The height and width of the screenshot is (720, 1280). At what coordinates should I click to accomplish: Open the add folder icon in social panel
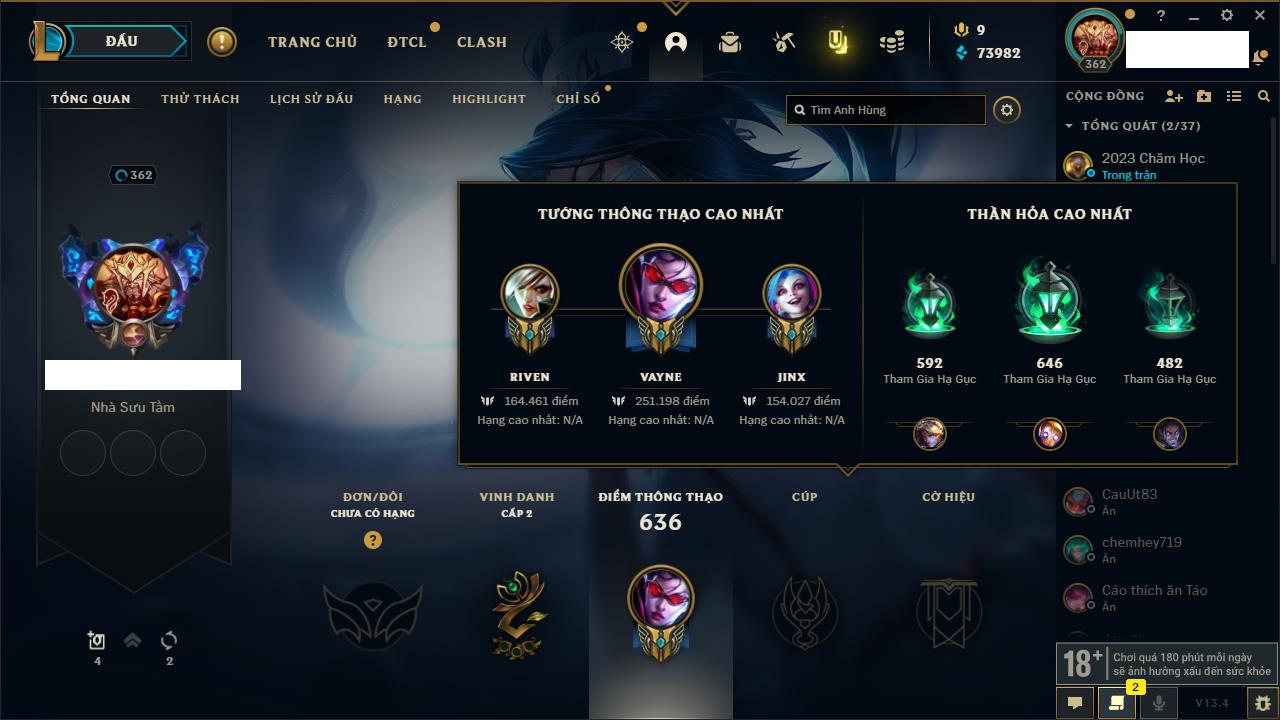click(1204, 96)
